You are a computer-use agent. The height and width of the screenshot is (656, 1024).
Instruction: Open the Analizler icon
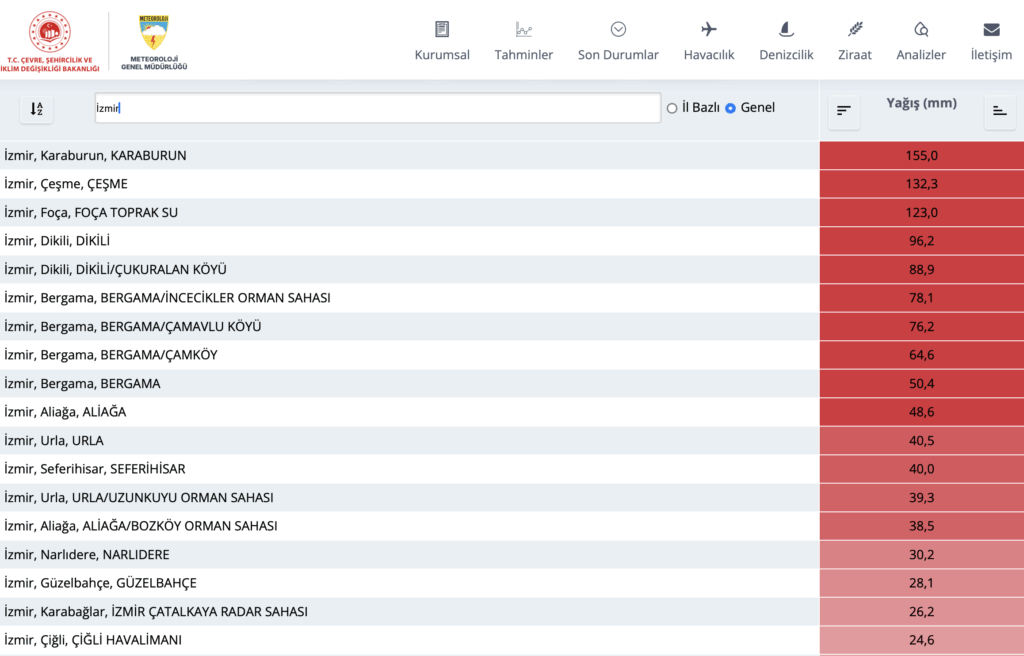click(x=921, y=29)
